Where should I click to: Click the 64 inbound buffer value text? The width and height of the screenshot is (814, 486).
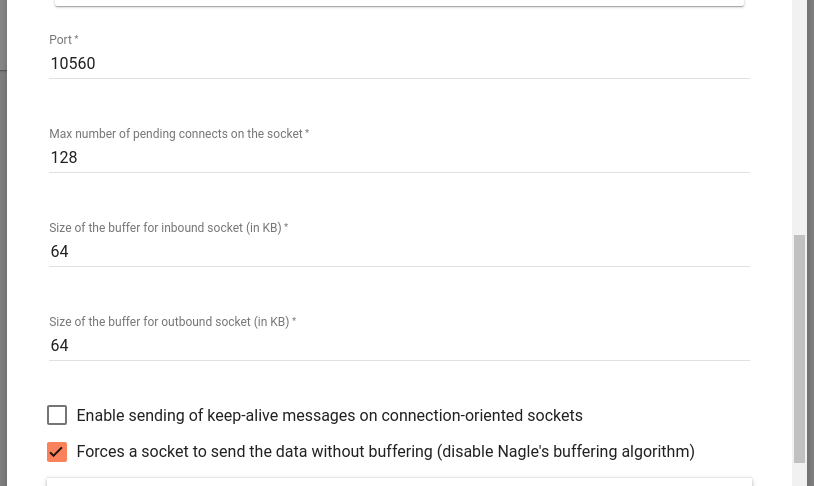[59, 251]
